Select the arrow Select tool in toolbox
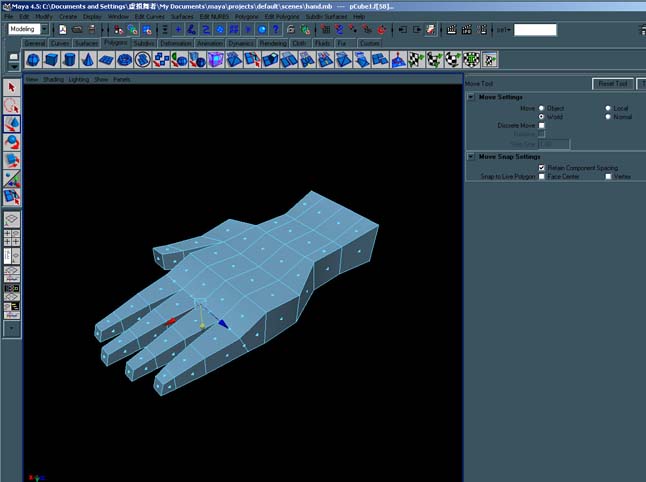646x482 pixels. point(12,87)
